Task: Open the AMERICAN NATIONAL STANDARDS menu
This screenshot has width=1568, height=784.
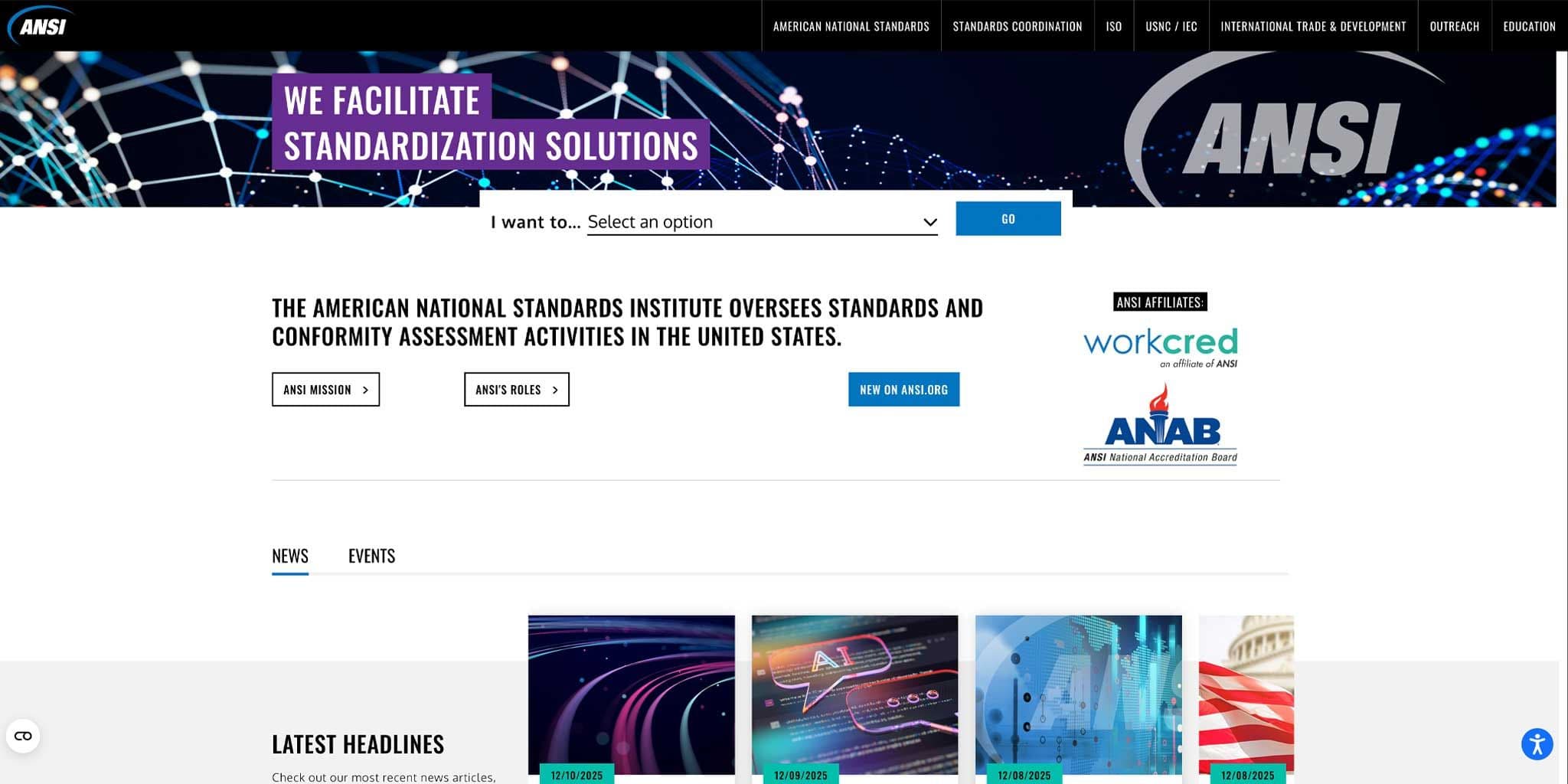Action: coord(851,25)
